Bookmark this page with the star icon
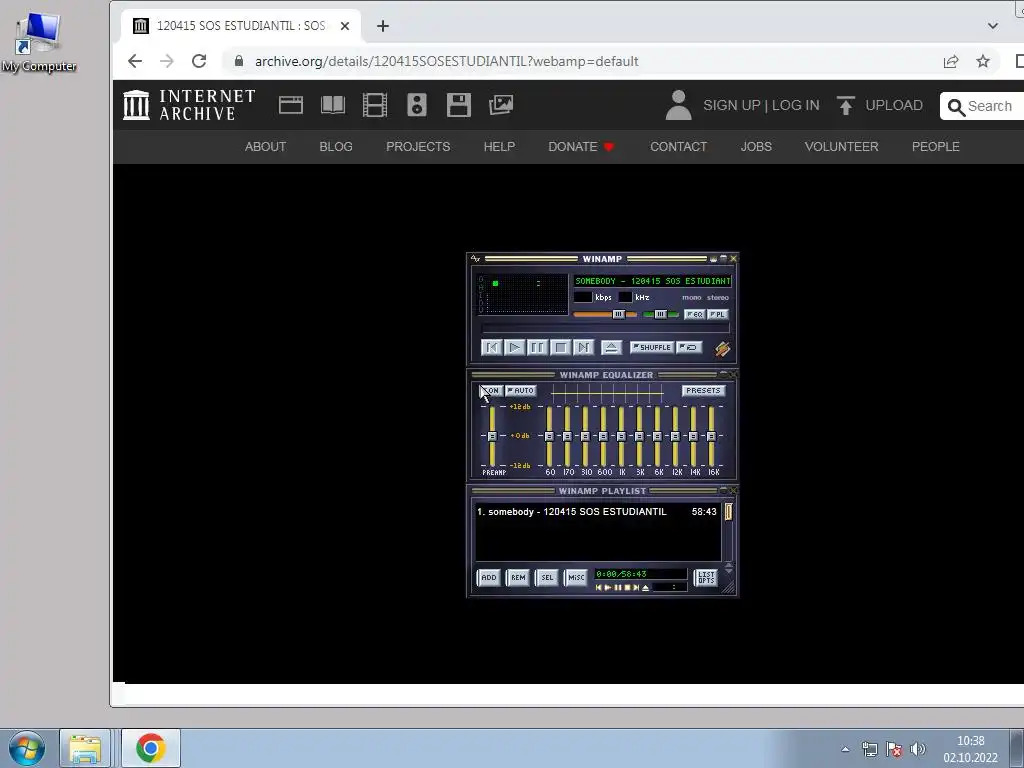This screenshot has height=768, width=1024. click(x=983, y=61)
